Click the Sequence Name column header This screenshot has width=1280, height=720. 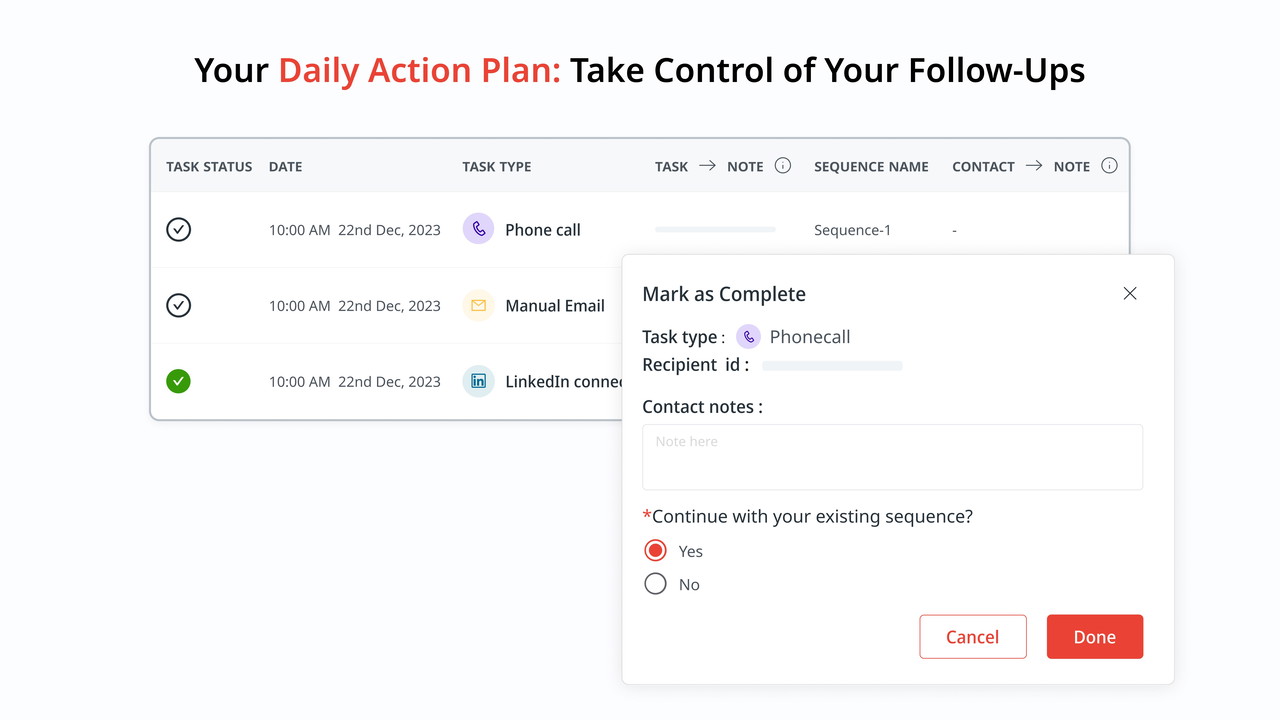[871, 167]
